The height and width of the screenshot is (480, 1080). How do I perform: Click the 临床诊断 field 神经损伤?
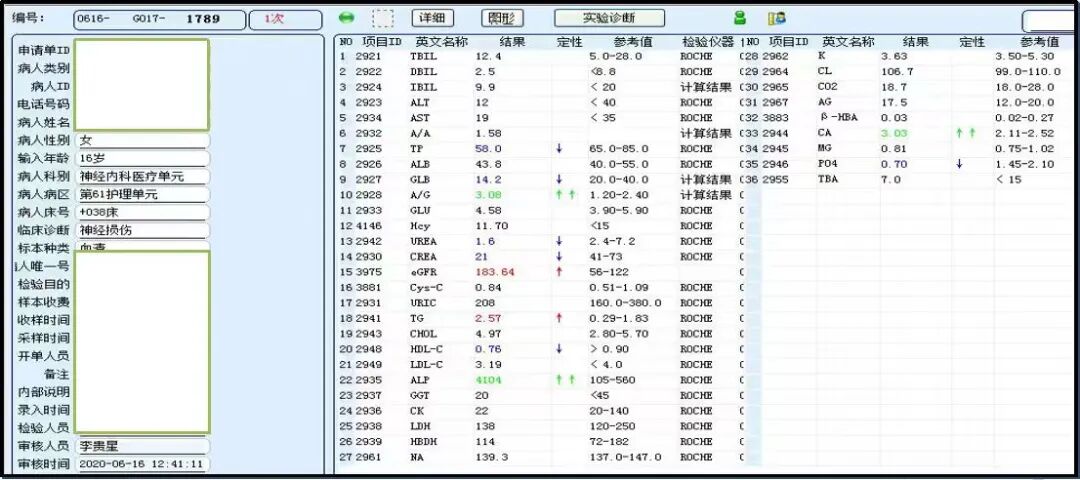[x=141, y=230]
